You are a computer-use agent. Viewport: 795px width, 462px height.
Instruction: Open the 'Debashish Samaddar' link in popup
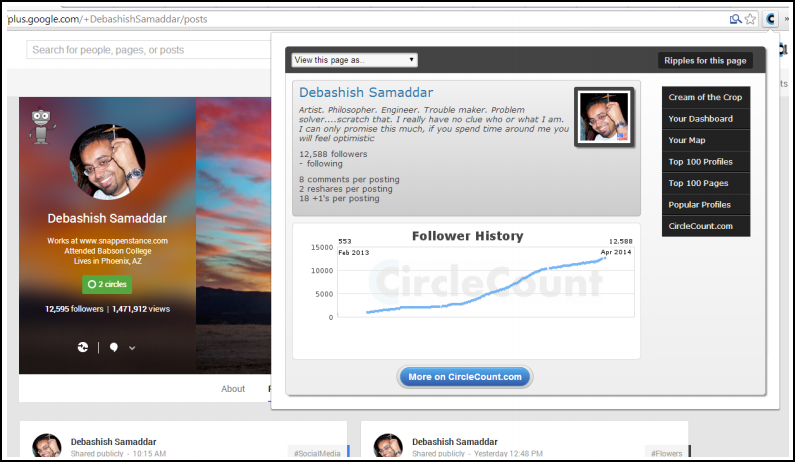coord(366,92)
